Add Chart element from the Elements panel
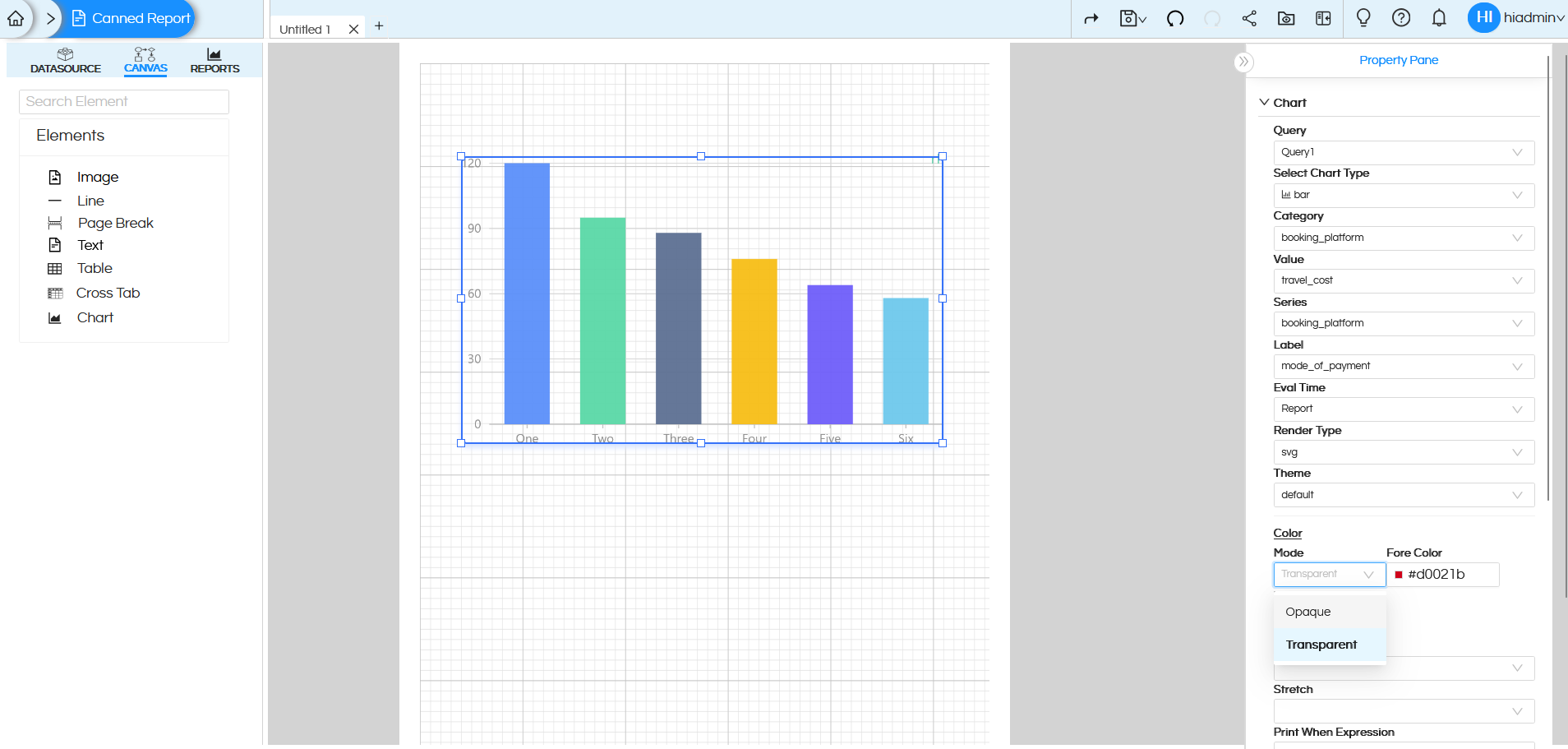 (95, 317)
